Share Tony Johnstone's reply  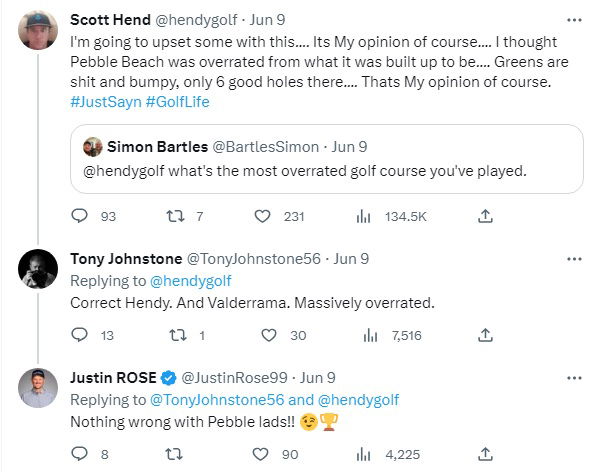485,335
